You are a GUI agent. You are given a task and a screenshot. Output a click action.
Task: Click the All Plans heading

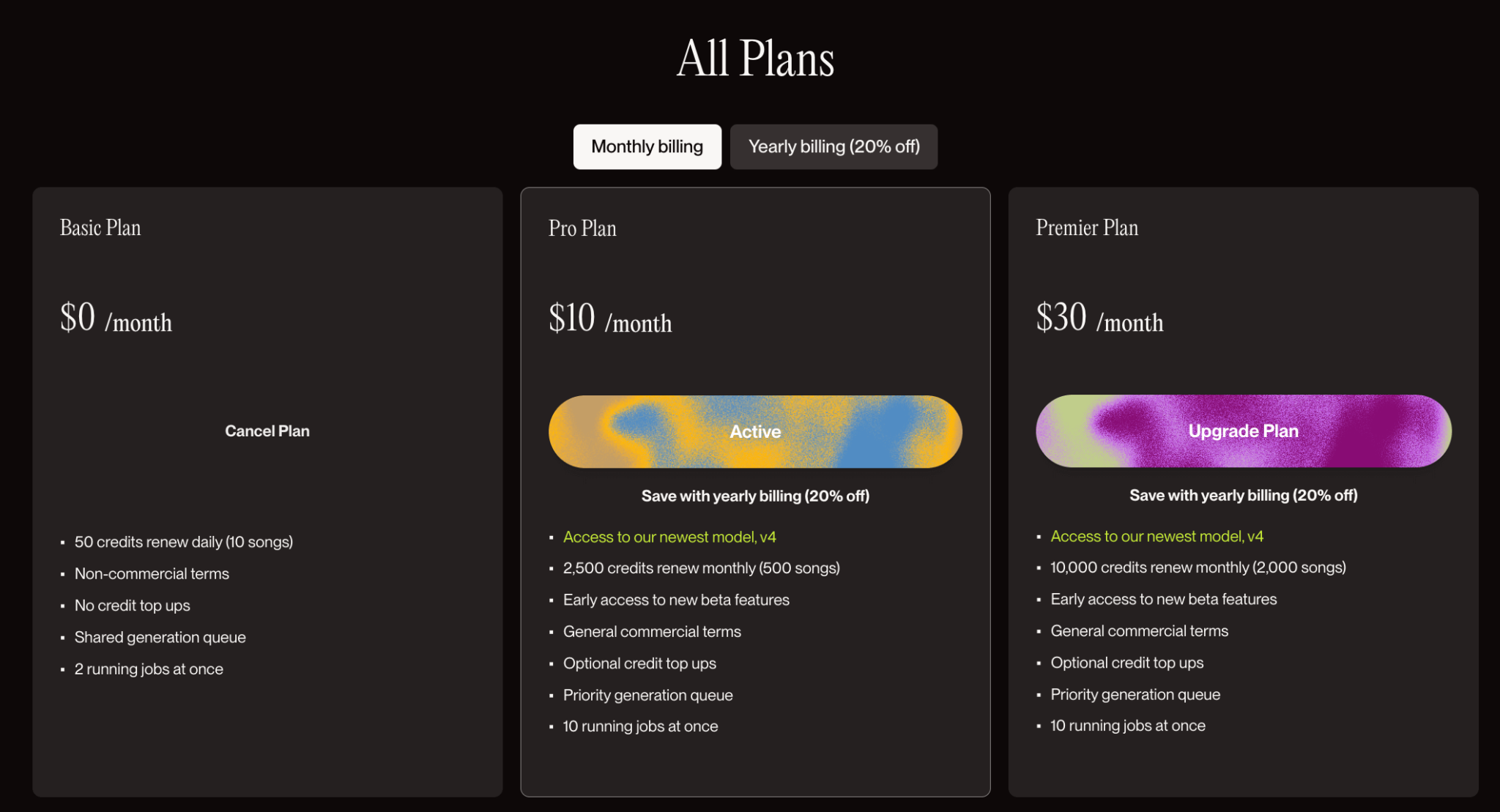point(755,59)
